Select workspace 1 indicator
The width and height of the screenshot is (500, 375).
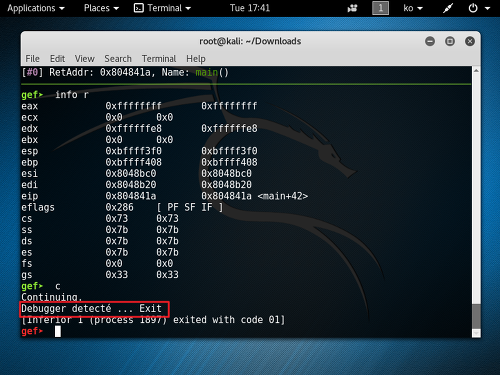380,8
